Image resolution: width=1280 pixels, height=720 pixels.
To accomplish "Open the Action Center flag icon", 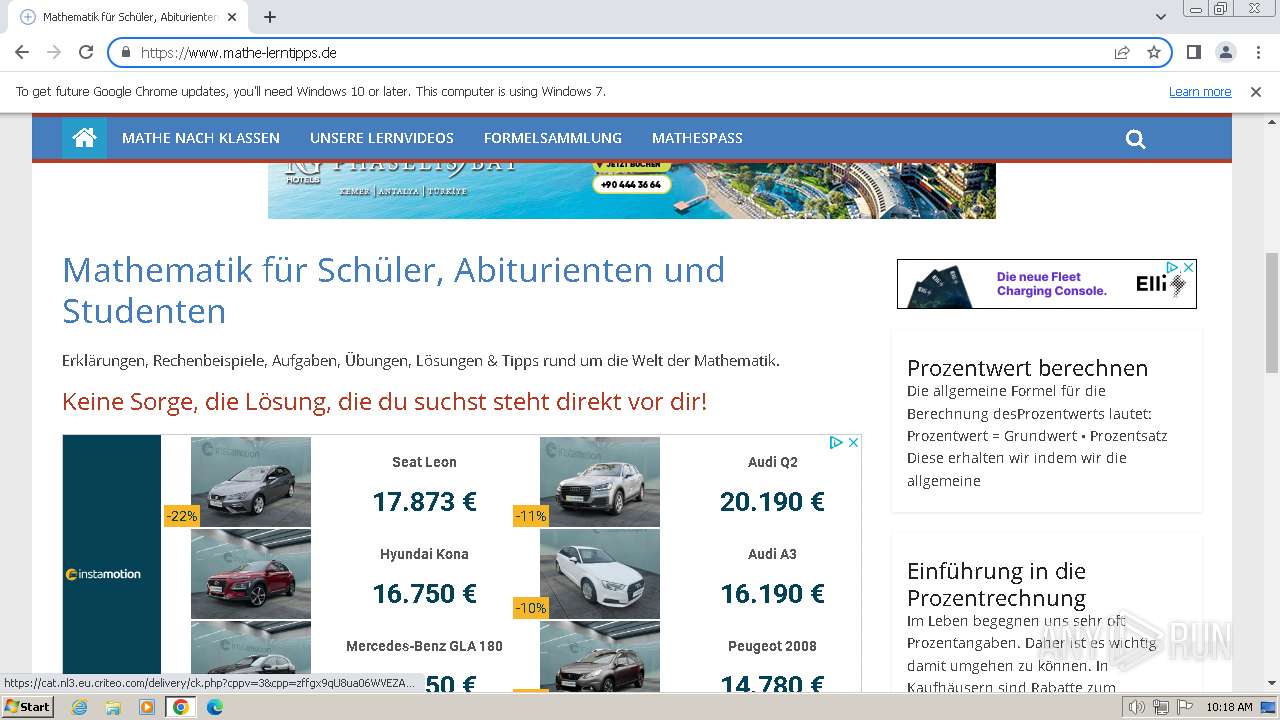I will (1184, 707).
